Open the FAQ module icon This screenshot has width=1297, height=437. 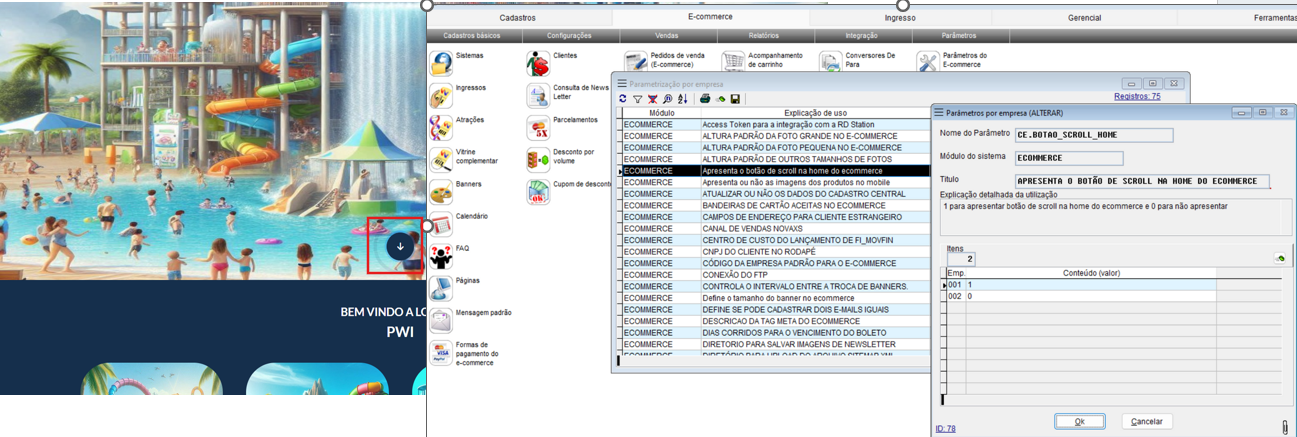point(441,256)
